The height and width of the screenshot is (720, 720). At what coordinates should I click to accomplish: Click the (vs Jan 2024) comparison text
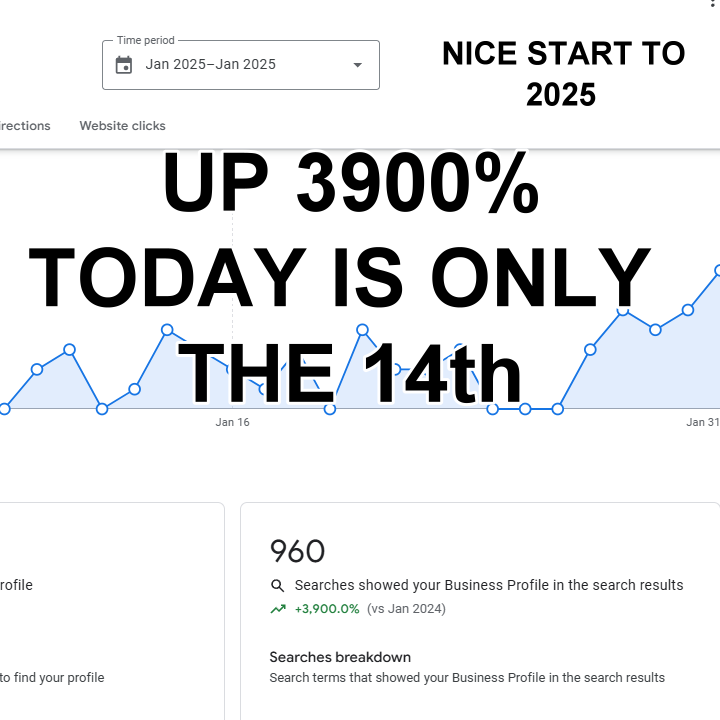pos(406,609)
